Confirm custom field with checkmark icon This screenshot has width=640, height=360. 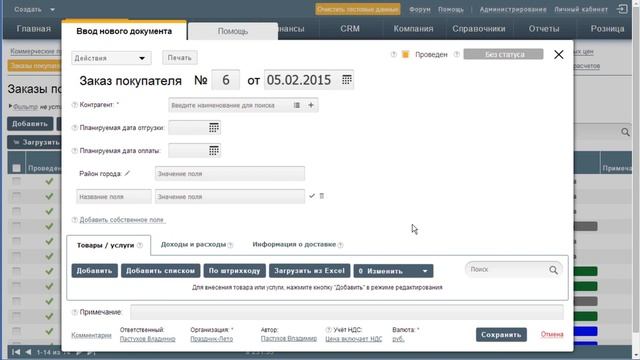(312, 196)
